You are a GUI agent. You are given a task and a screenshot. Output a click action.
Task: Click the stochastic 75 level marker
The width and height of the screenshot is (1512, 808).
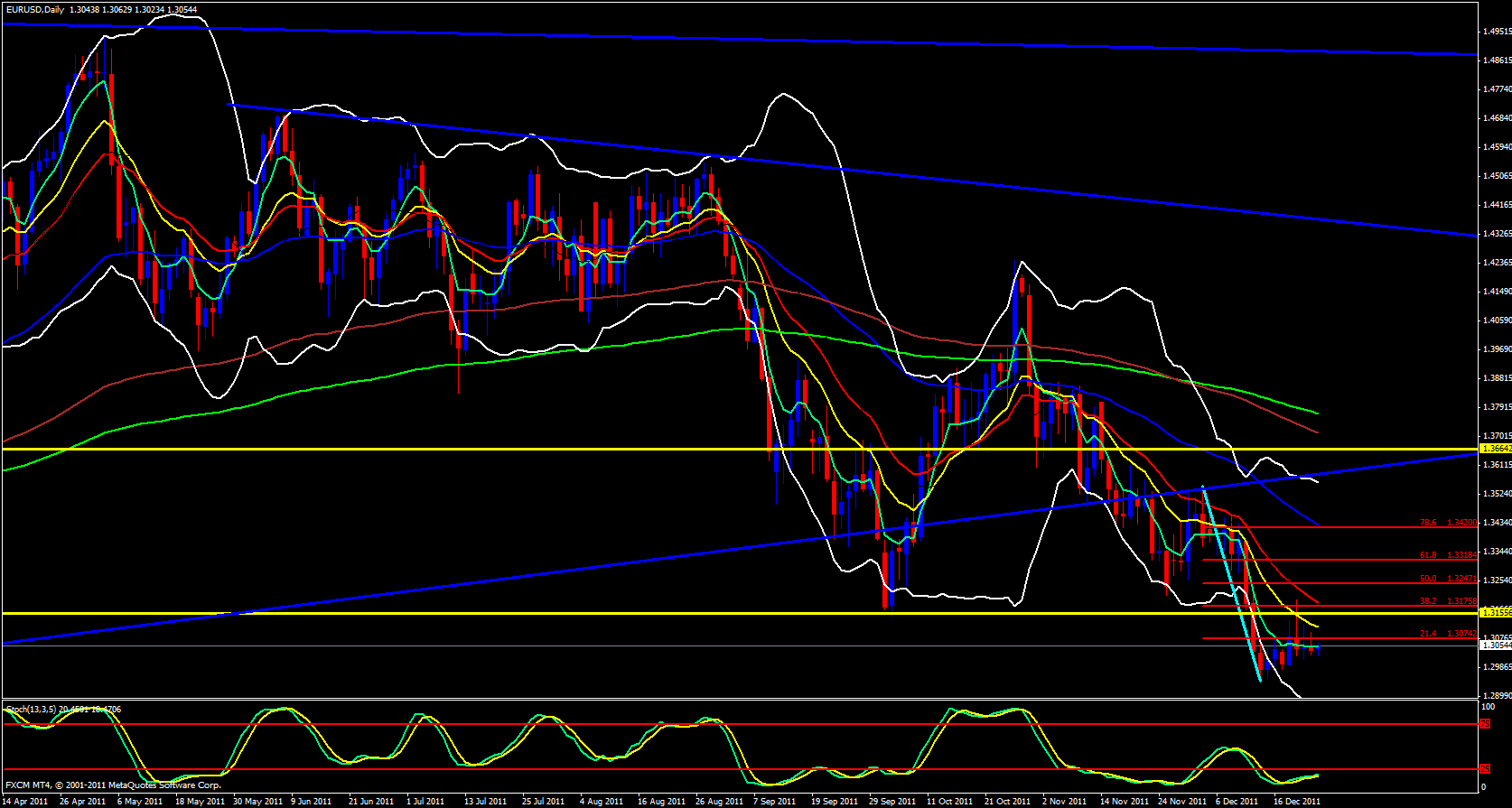pos(1485,724)
